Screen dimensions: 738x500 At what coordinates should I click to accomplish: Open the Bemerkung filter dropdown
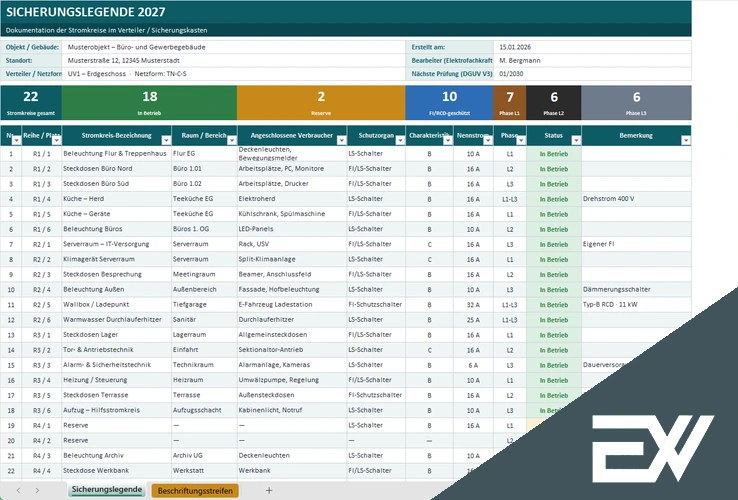(686, 140)
